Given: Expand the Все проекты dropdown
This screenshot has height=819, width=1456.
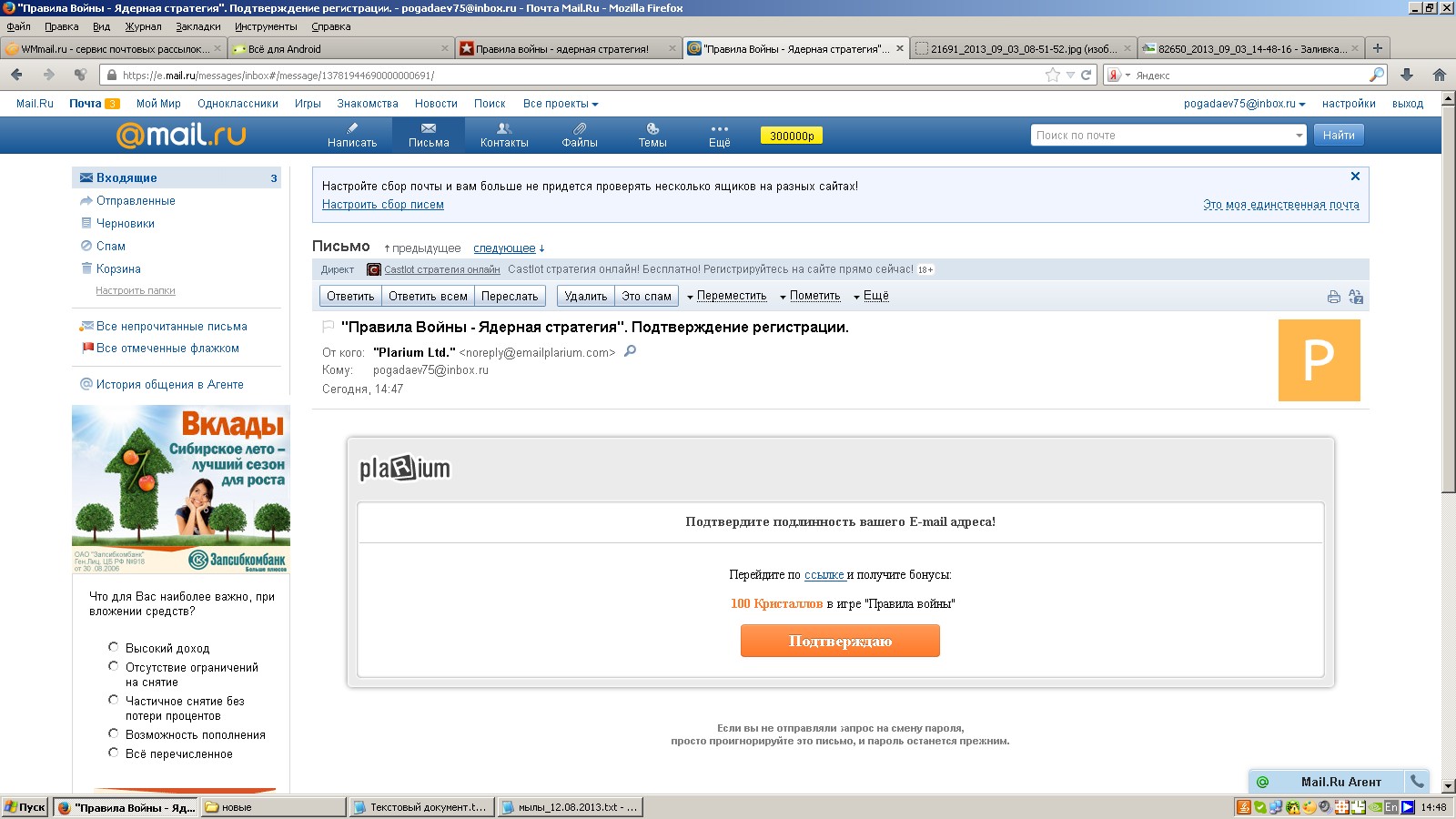Looking at the screenshot, I should point(561,104).
